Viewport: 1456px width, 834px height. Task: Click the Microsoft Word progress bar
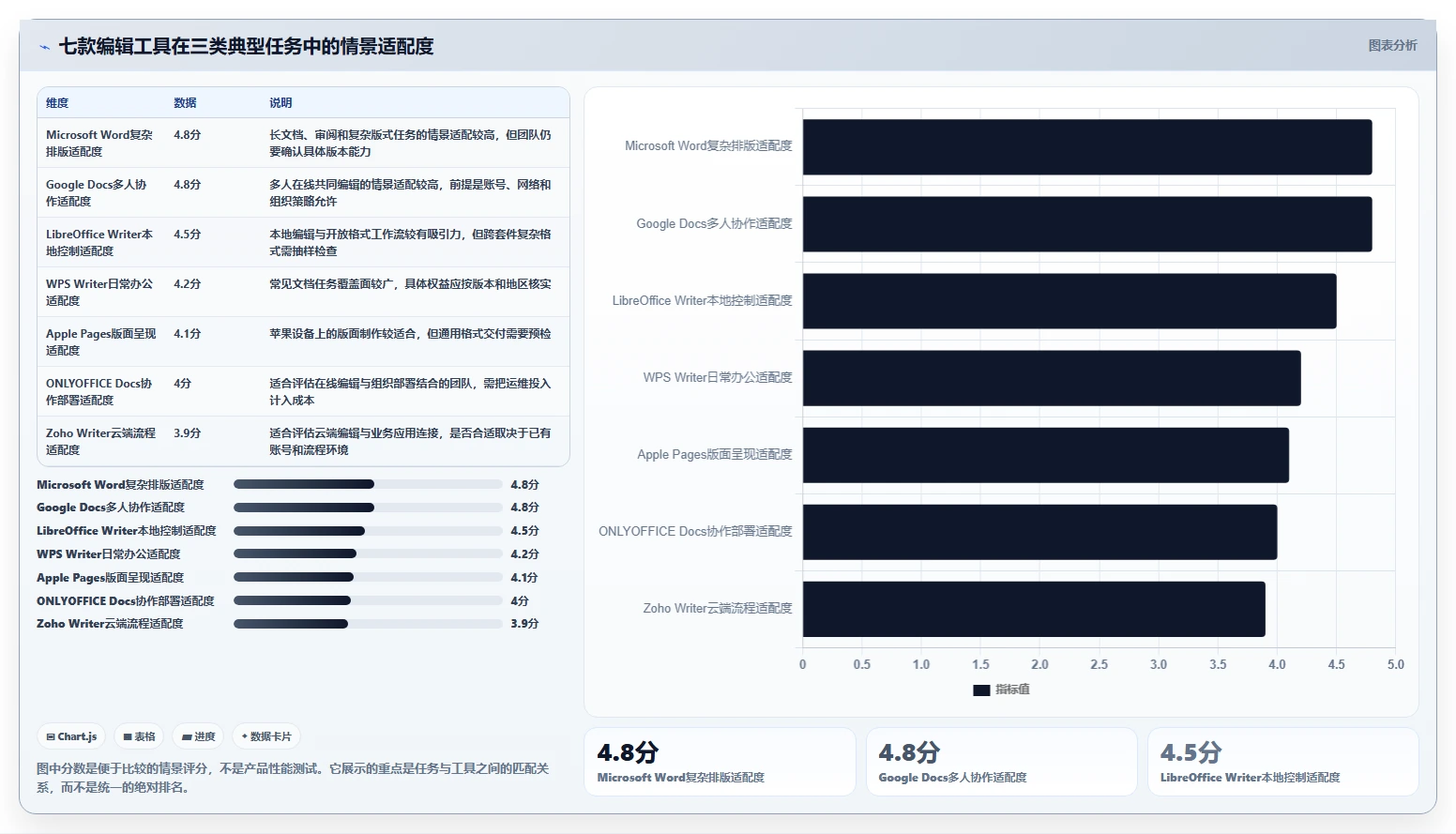coord(368,484)
